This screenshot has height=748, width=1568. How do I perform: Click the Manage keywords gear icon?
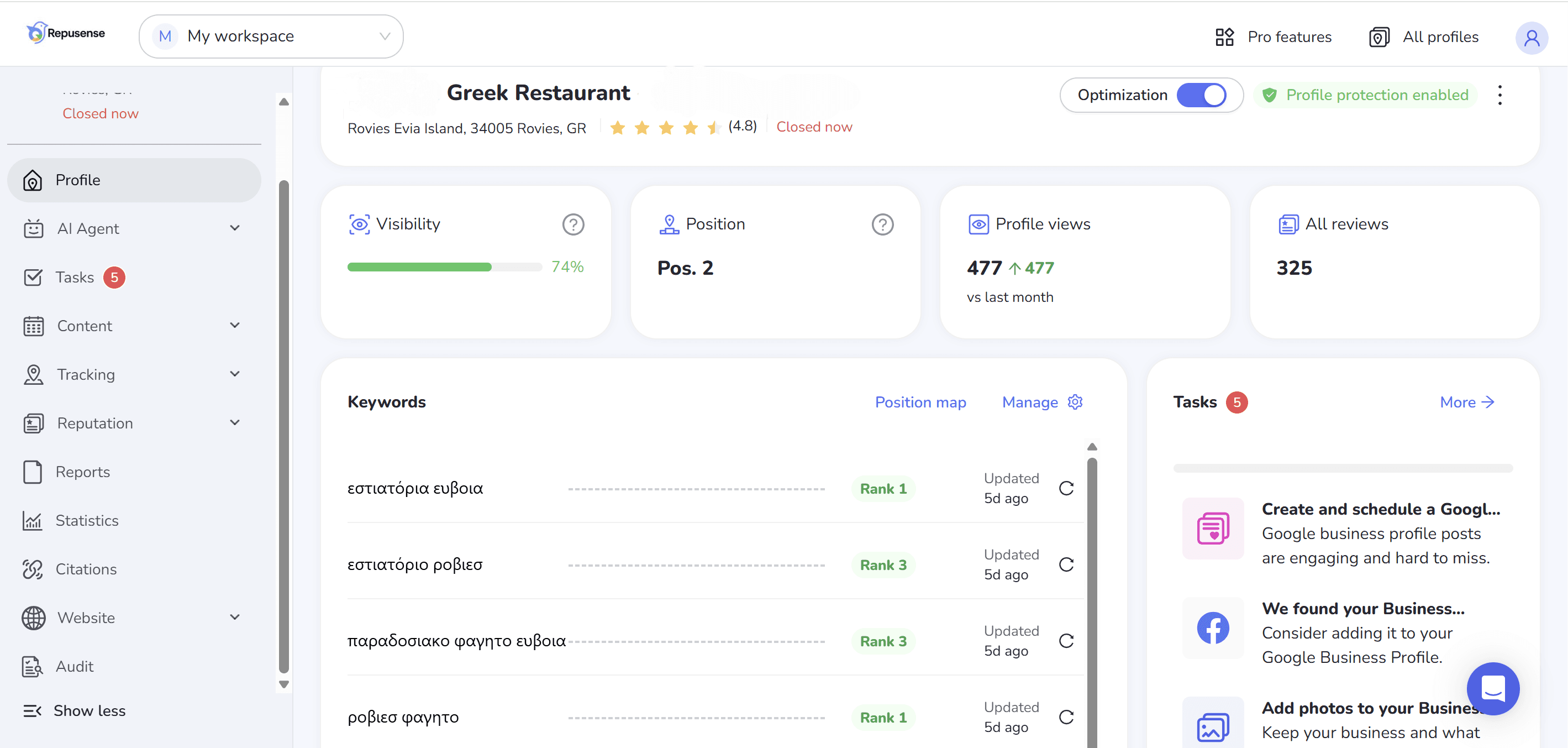click(x=1075, y=402)
